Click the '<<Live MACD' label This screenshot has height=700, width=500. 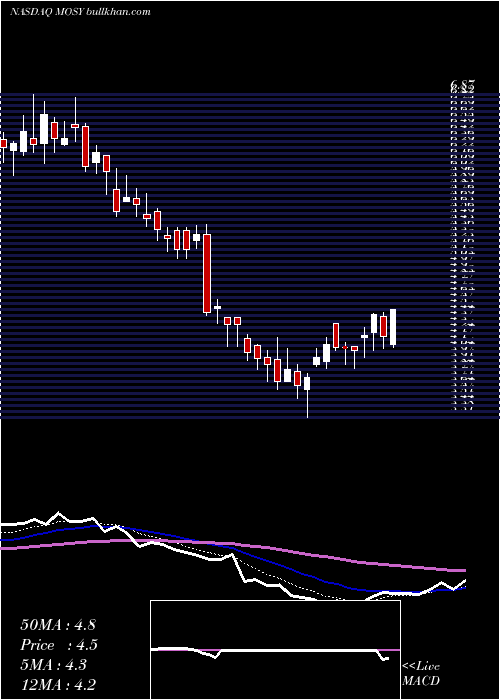(x=421, y=674)
